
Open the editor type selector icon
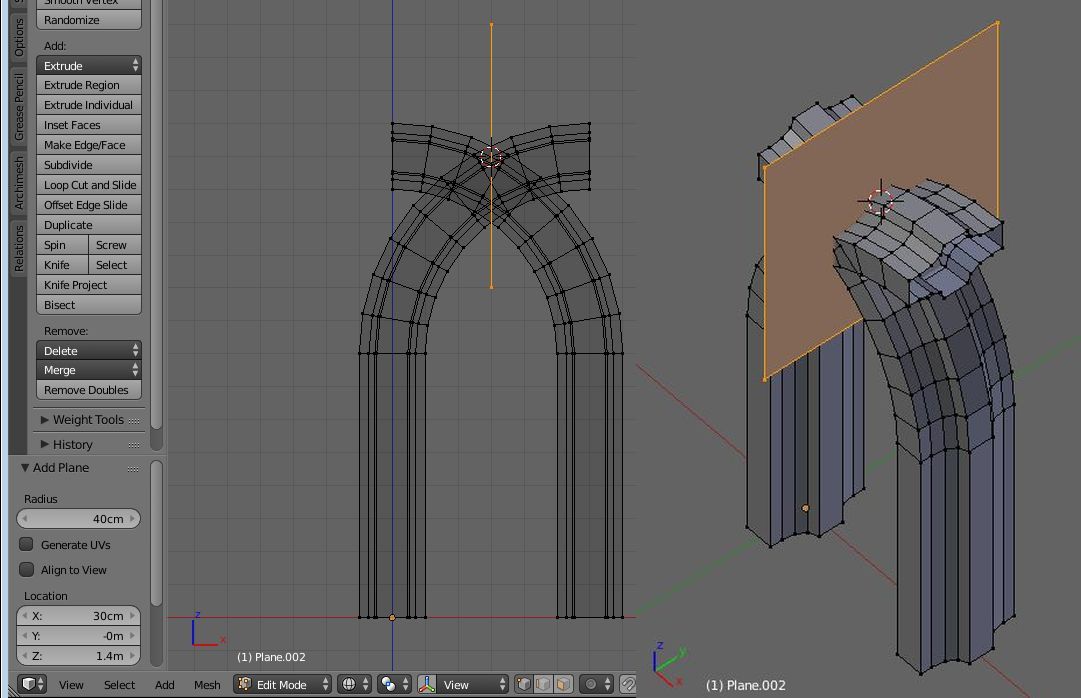32,684
